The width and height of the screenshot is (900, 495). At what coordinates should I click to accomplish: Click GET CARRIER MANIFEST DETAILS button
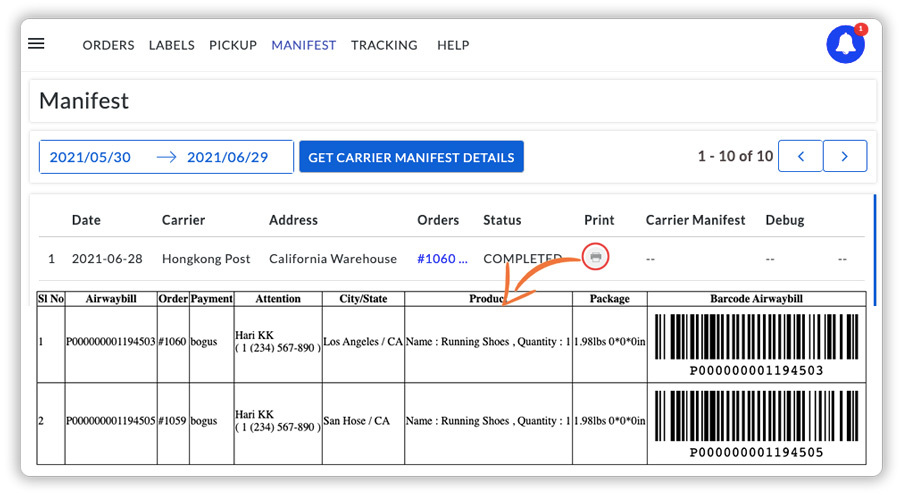(x=411, y=157)
